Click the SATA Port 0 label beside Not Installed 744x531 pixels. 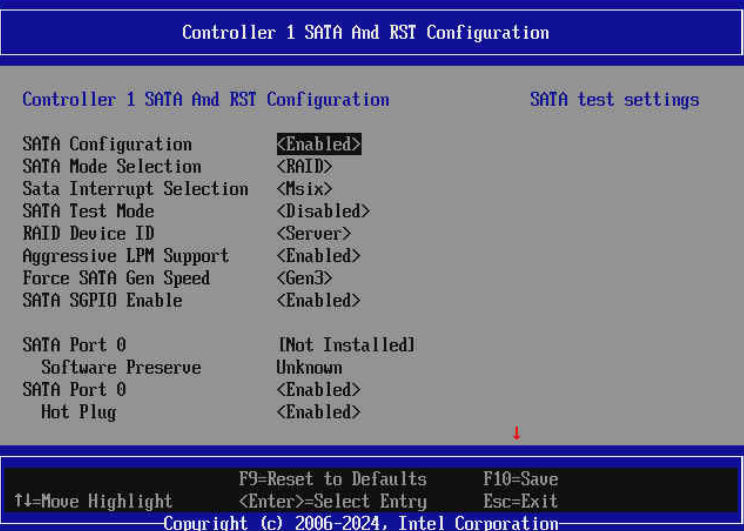[x=74, y=345]
